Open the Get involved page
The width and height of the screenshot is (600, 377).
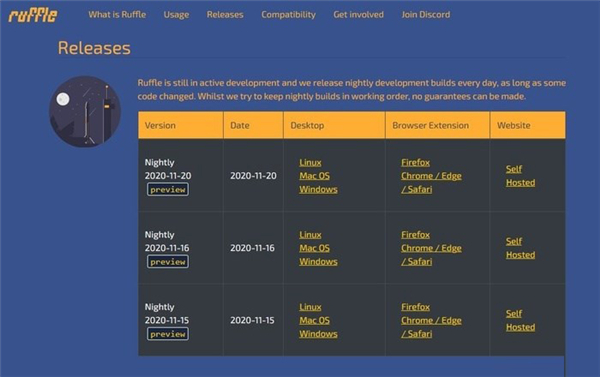[358, 15]
